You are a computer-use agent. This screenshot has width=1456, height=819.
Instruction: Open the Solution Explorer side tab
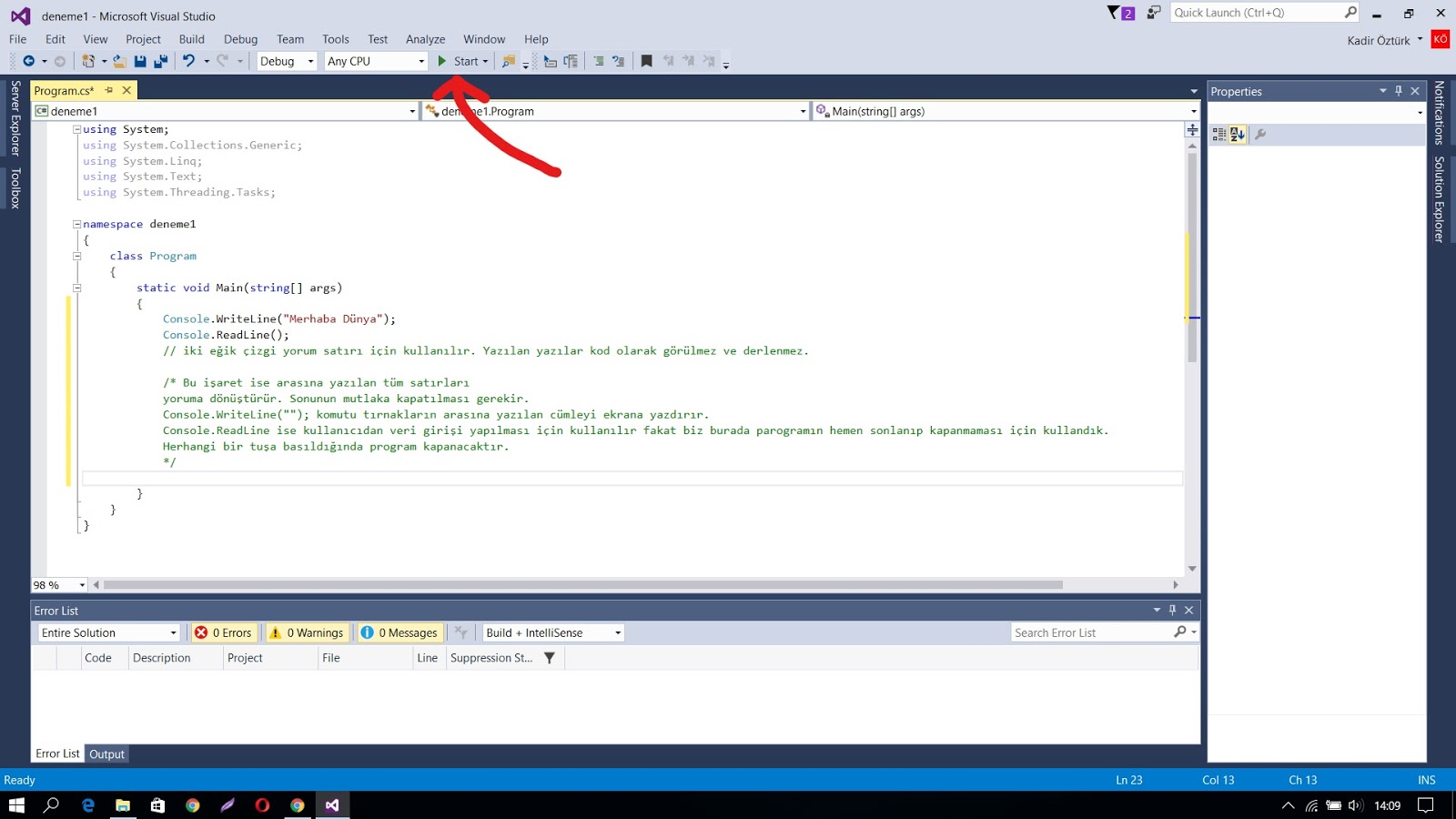coord(1440,198)
